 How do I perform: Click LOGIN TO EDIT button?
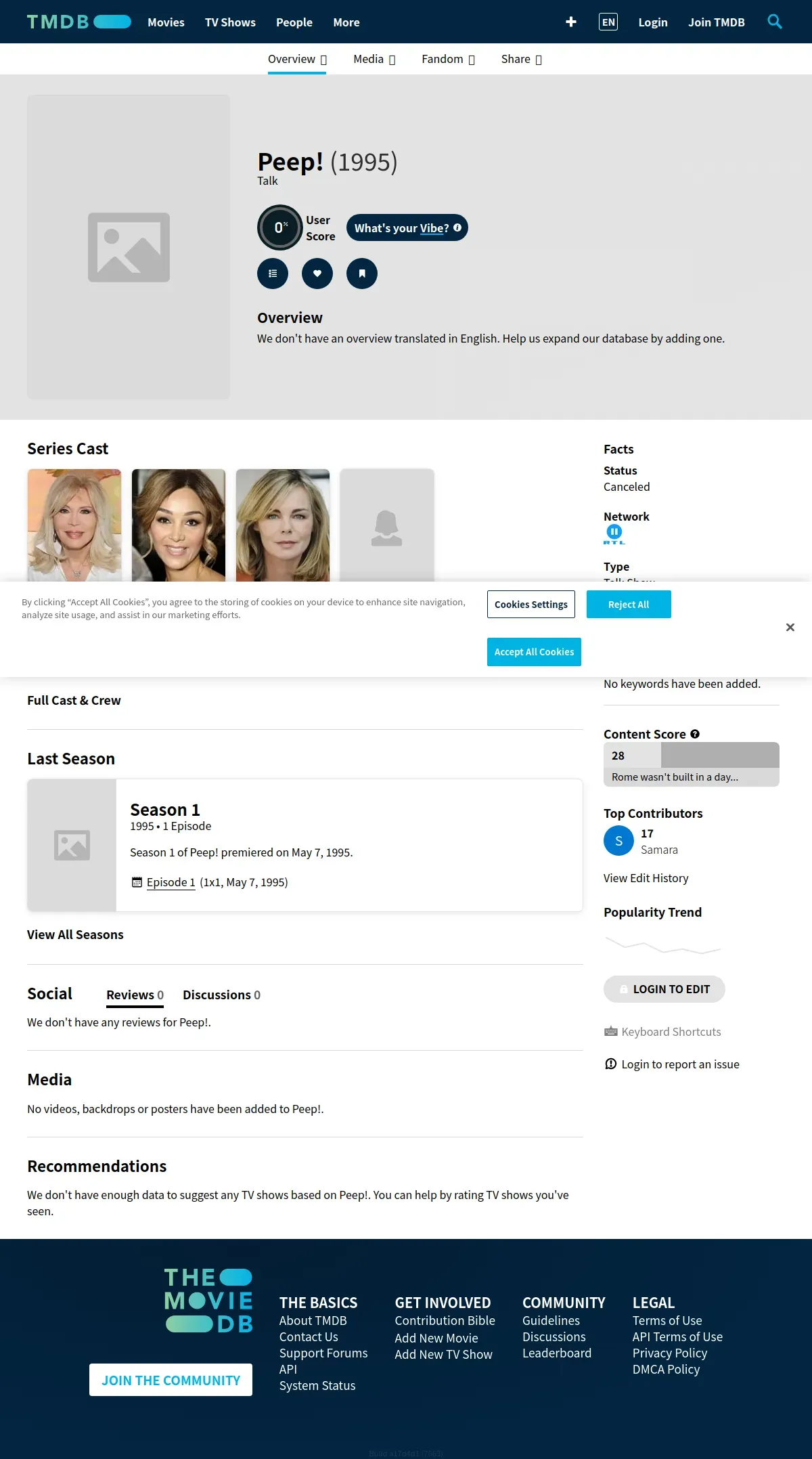point(664,989)
